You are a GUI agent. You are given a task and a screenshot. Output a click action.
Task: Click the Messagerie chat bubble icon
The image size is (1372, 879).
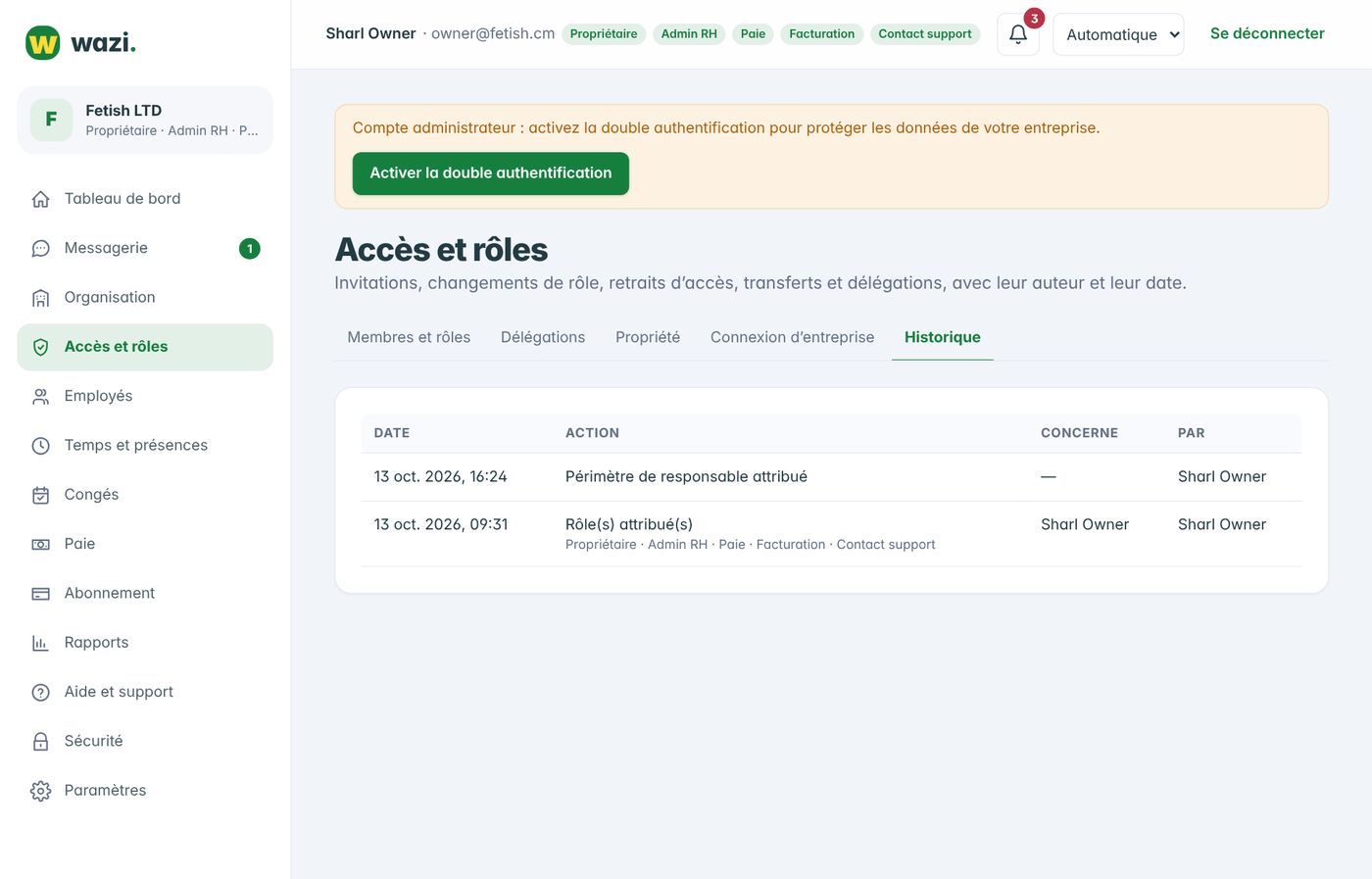coord(40,248)
